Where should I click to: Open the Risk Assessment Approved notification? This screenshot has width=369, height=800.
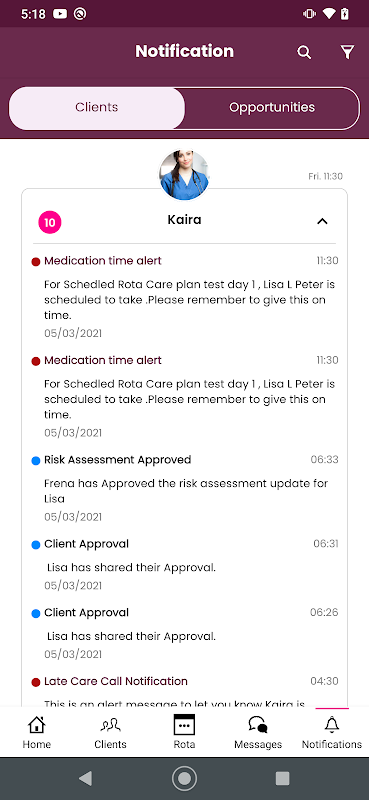[x=185, y=488]
